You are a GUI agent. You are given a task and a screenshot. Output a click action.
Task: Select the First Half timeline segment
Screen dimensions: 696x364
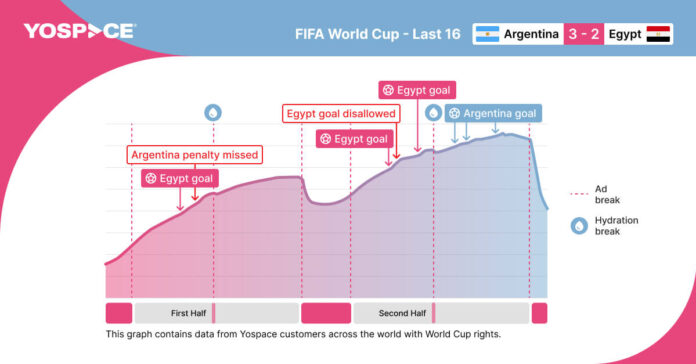[217, 313]
